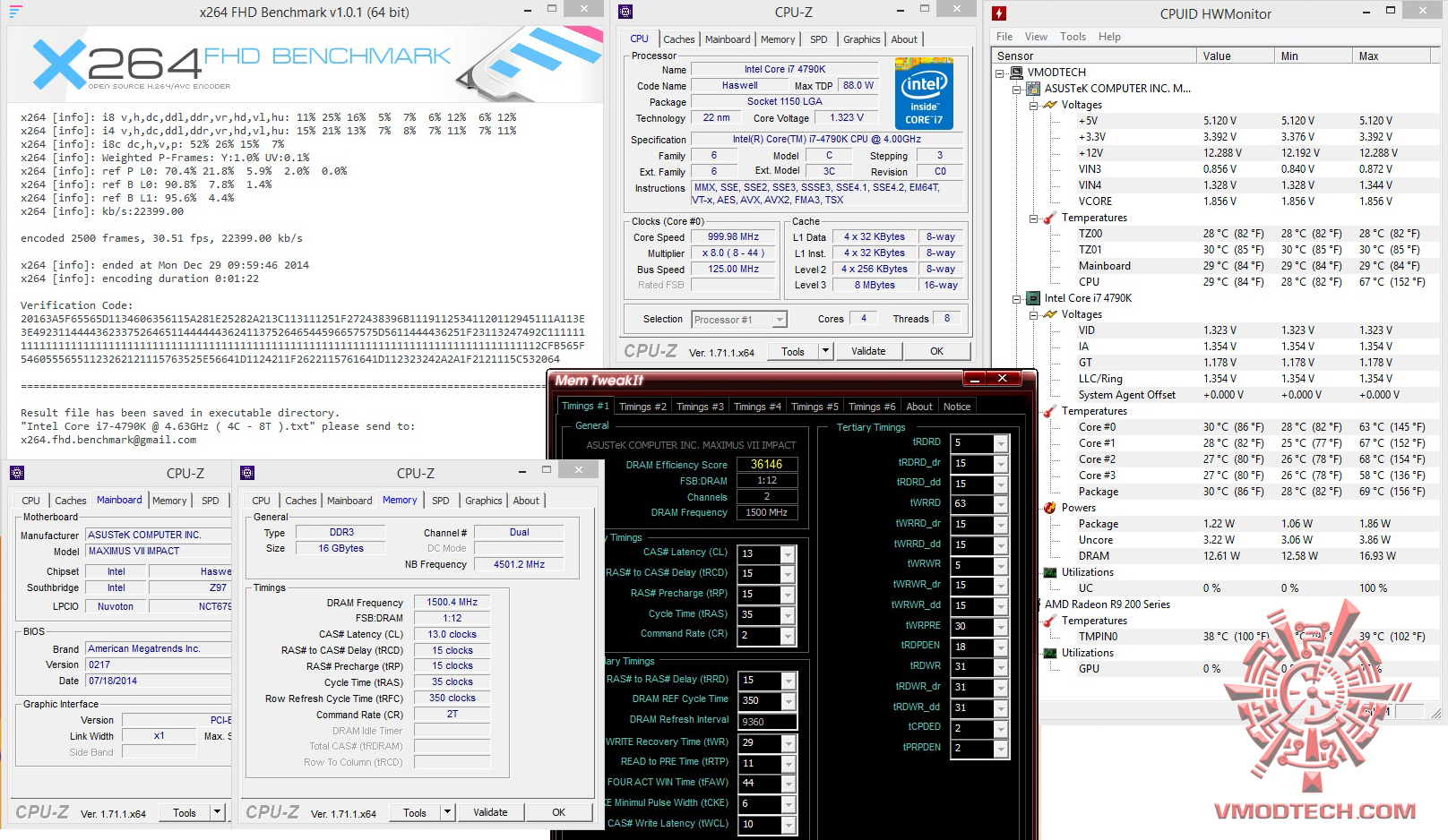Open the Command Rate (CR) dropdown in MemTweakIt
Image resolution: width=1448 pixels, height=840 pixels.
click(788, 636)
